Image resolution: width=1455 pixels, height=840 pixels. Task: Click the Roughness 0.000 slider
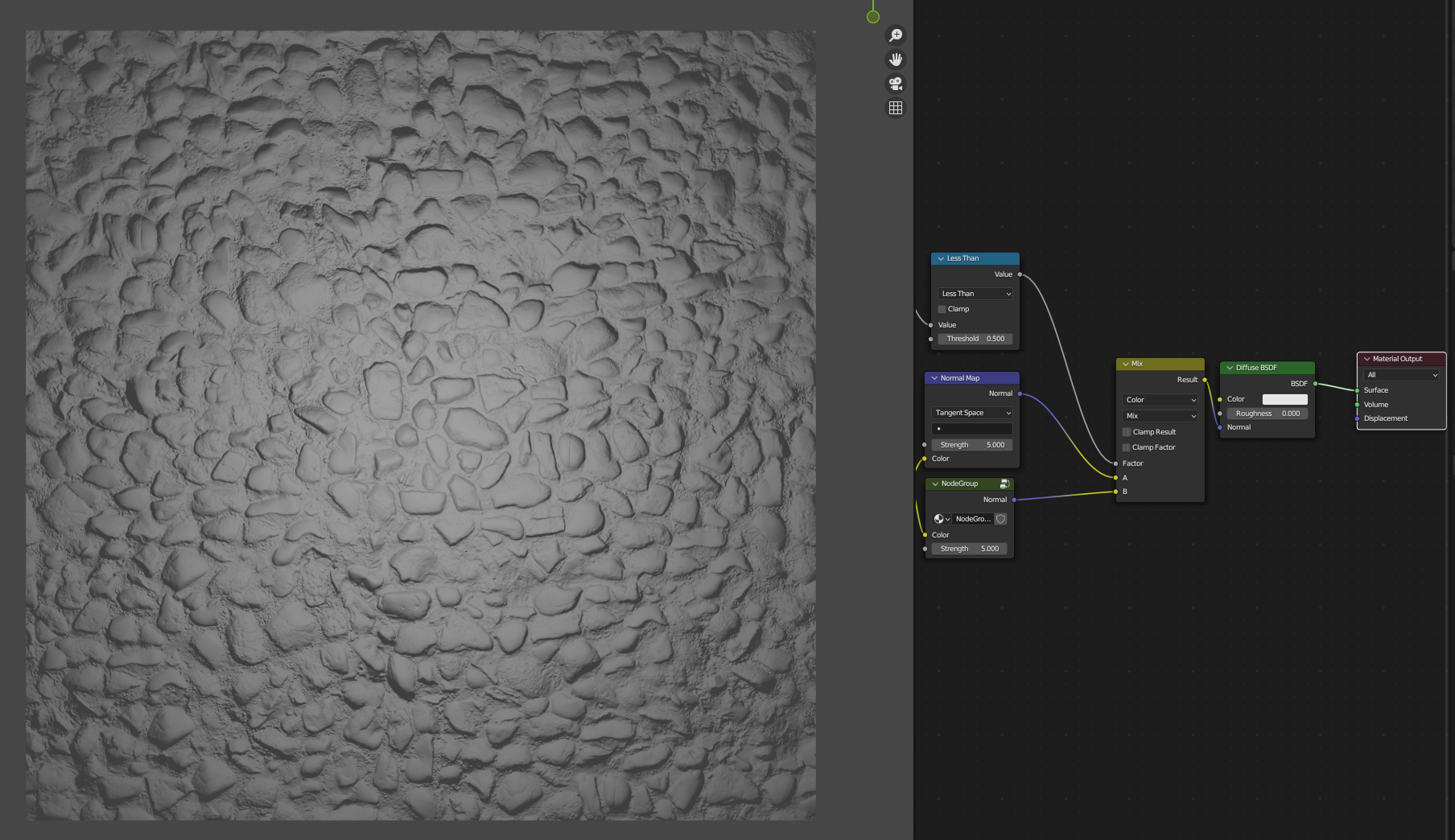pyautogui.click(x=1267, y=414)
